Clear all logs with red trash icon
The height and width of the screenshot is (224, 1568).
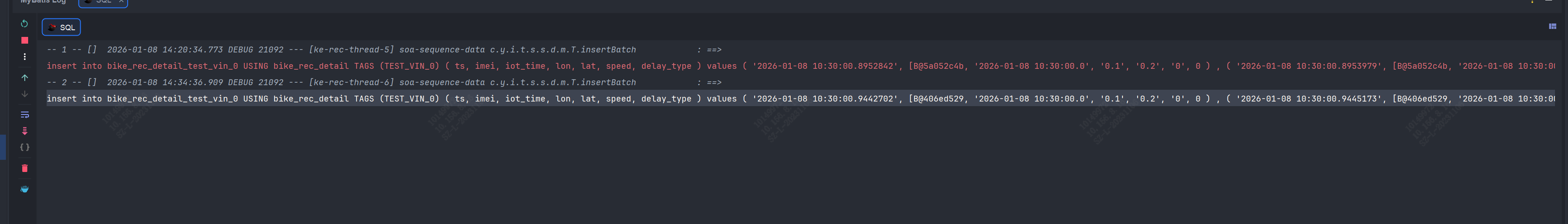[x=24, y=169]
